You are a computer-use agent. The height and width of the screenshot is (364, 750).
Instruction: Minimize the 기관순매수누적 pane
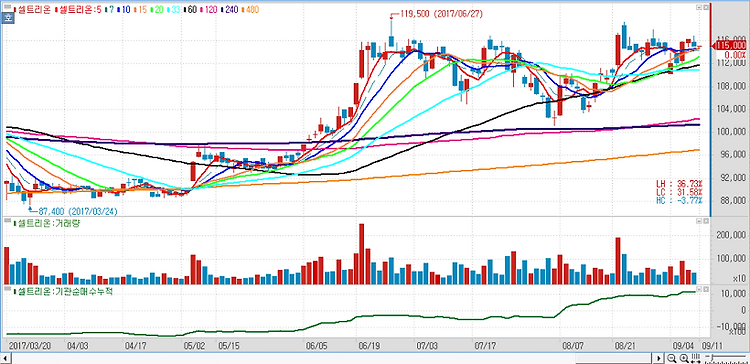pyautogui.click(x=699, y=289)
